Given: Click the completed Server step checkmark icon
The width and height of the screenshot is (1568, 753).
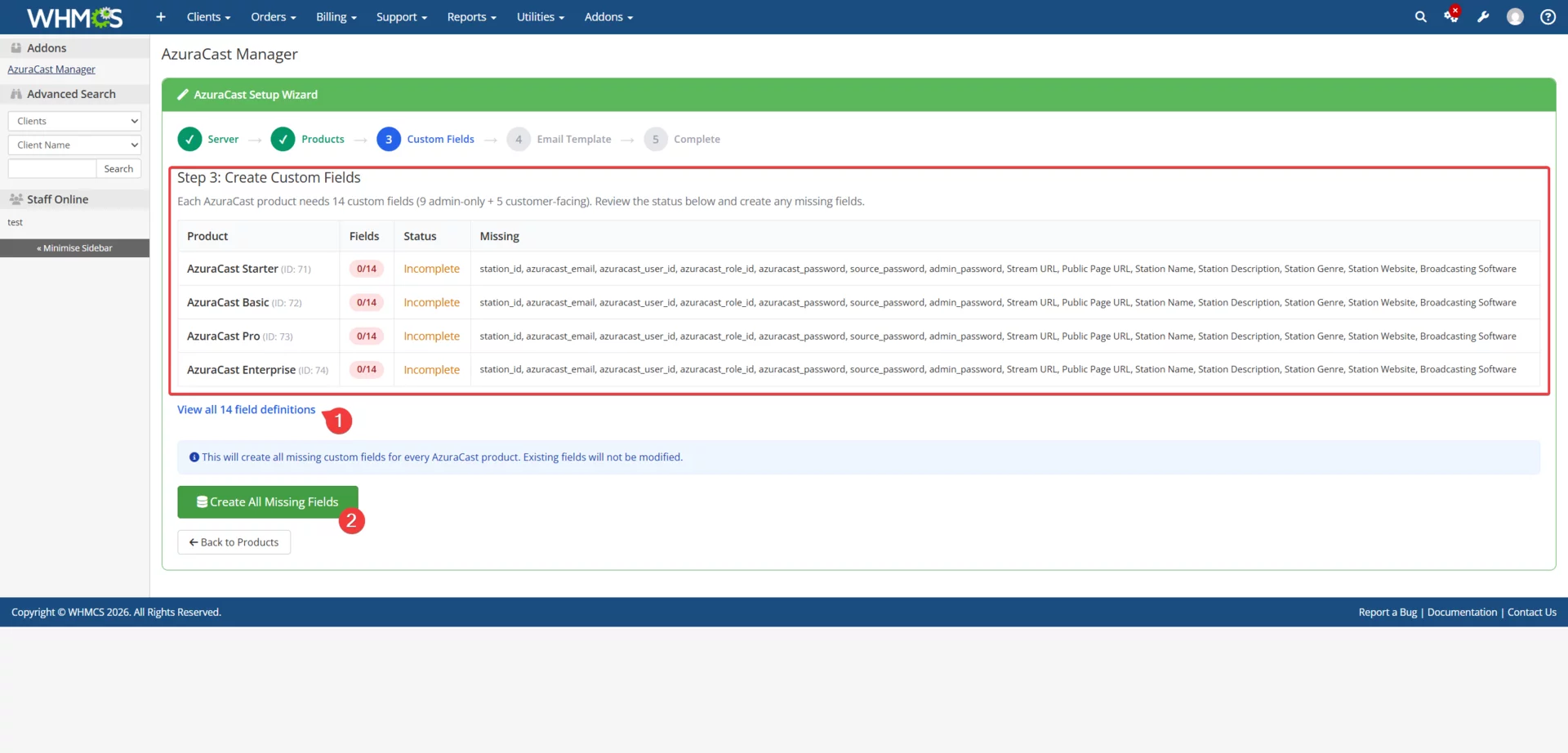Looking at the screenshot, I should click(x=189, y=139).
